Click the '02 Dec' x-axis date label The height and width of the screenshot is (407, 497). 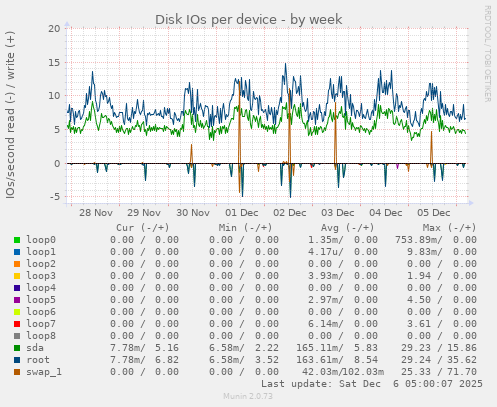pyautogui.click(x=290, y=213)
